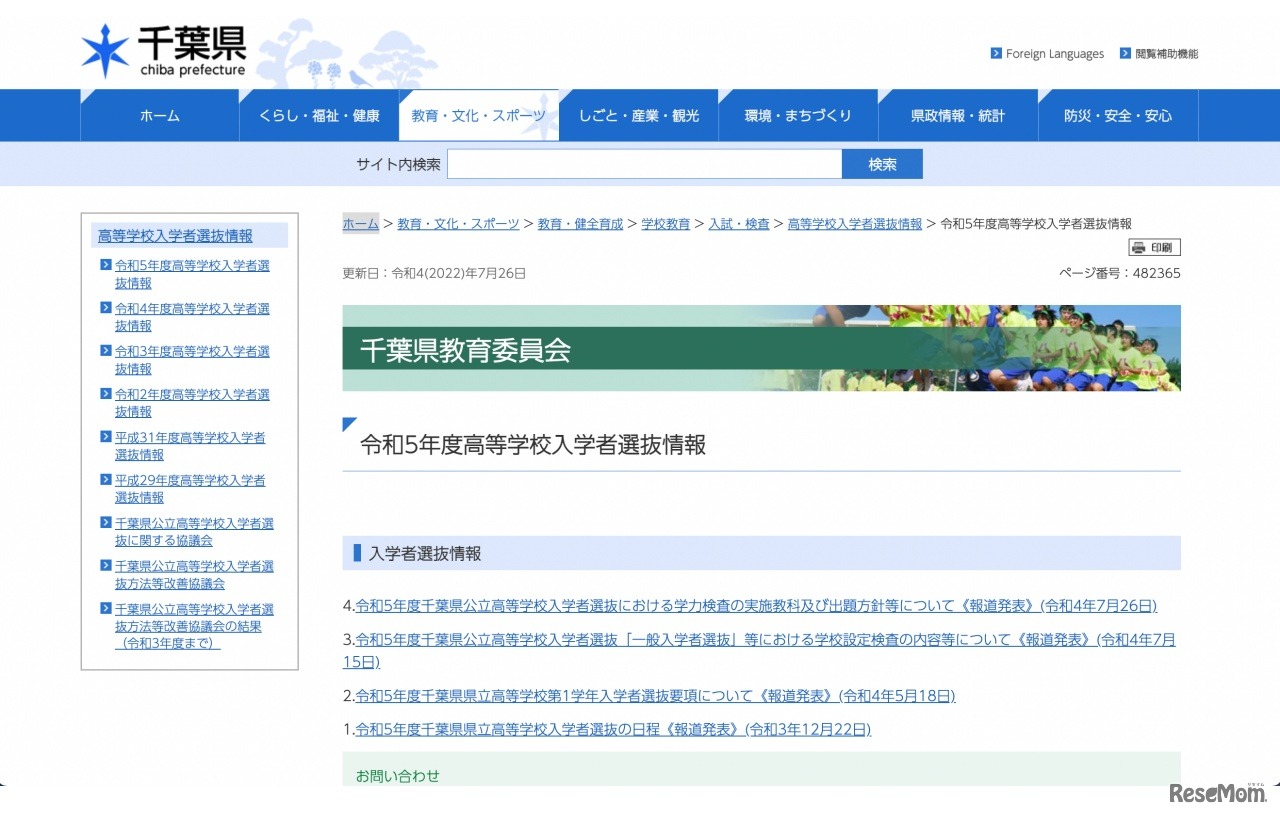
Task: Open the 学校教育 breadcrumb link
Action: point(666,223)
